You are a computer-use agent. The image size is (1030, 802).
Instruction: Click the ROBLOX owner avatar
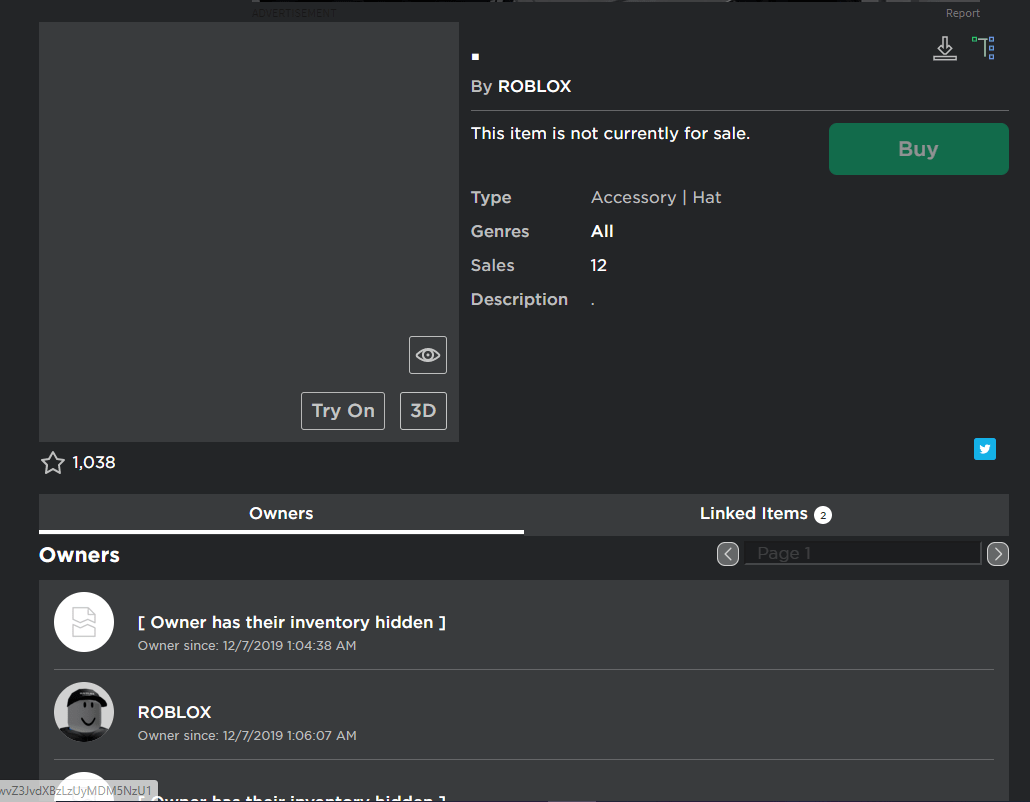pyautogui.click(x=84, y=712)
